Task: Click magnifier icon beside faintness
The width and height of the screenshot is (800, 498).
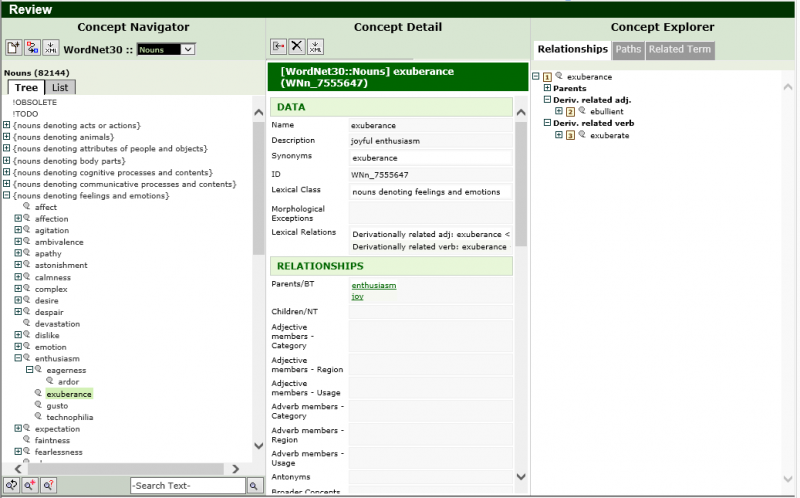Action: [27, 439]
